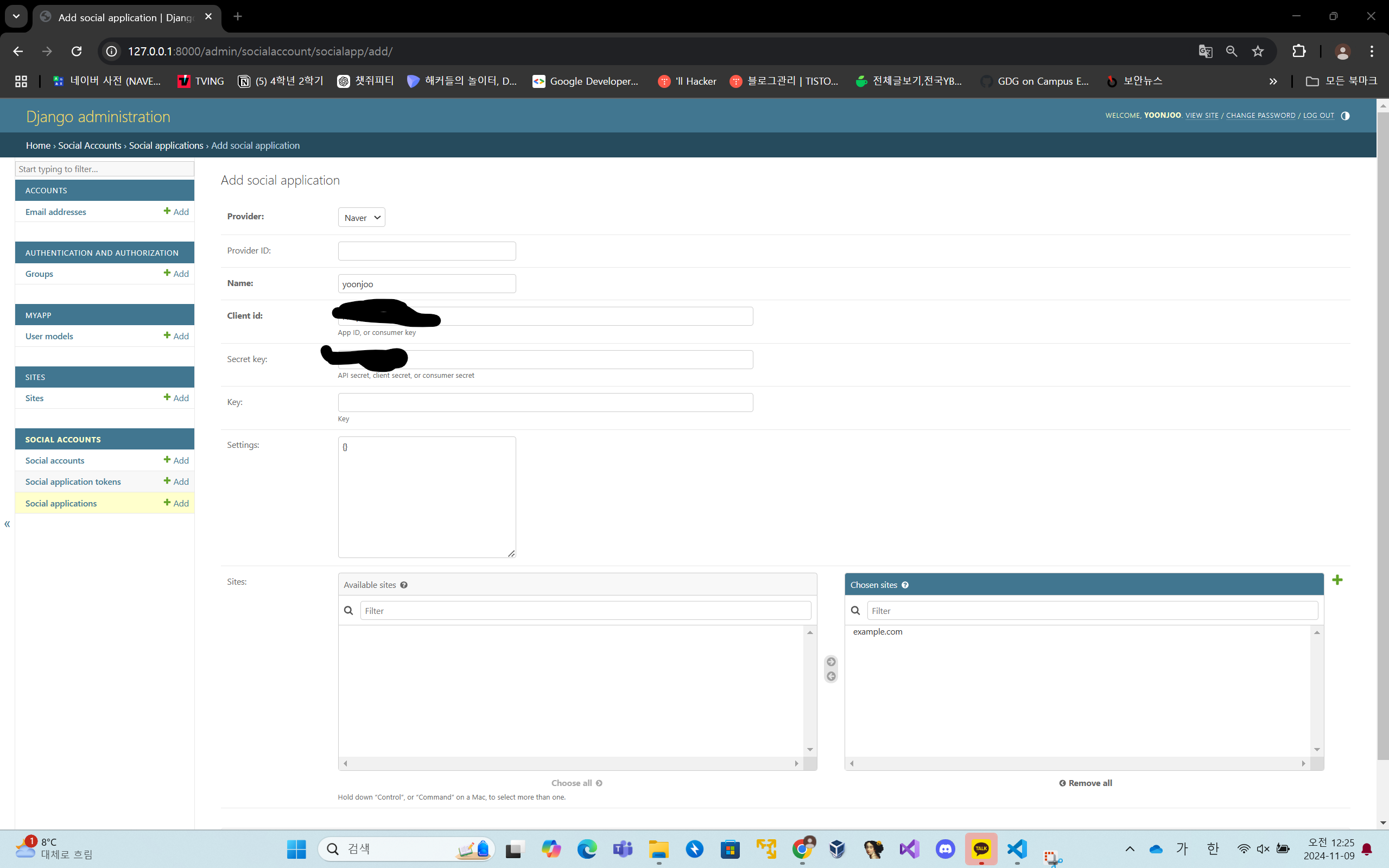Screen dimensions: 1389x868
Task: Bookmark this page with the star icon
Action: point(1258,51)
